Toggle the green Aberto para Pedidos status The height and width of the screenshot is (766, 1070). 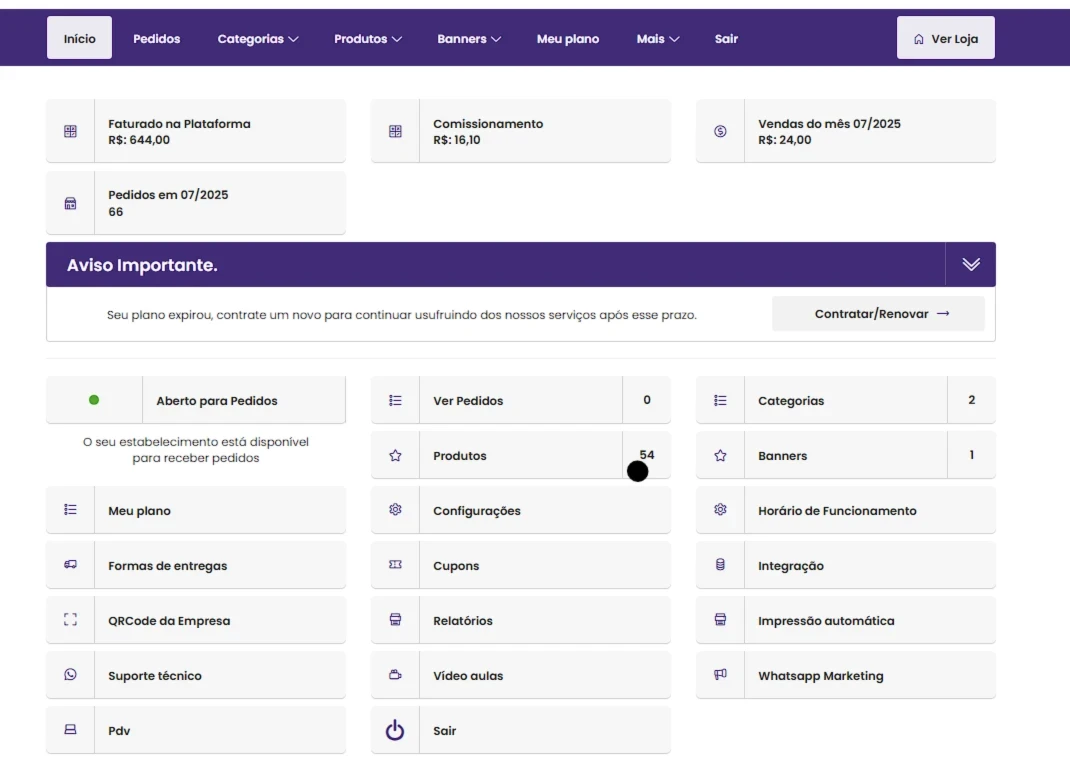[x=94, y=400]
